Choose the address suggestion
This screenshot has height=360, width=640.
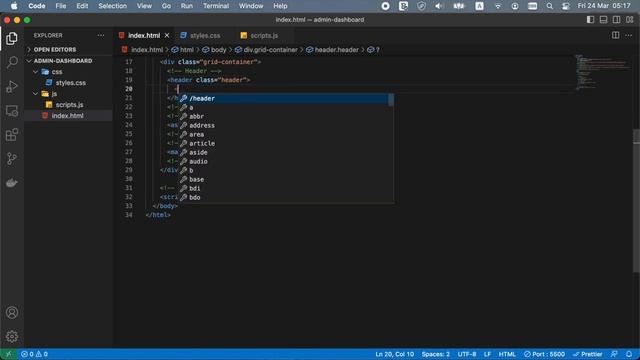[285, 125]
